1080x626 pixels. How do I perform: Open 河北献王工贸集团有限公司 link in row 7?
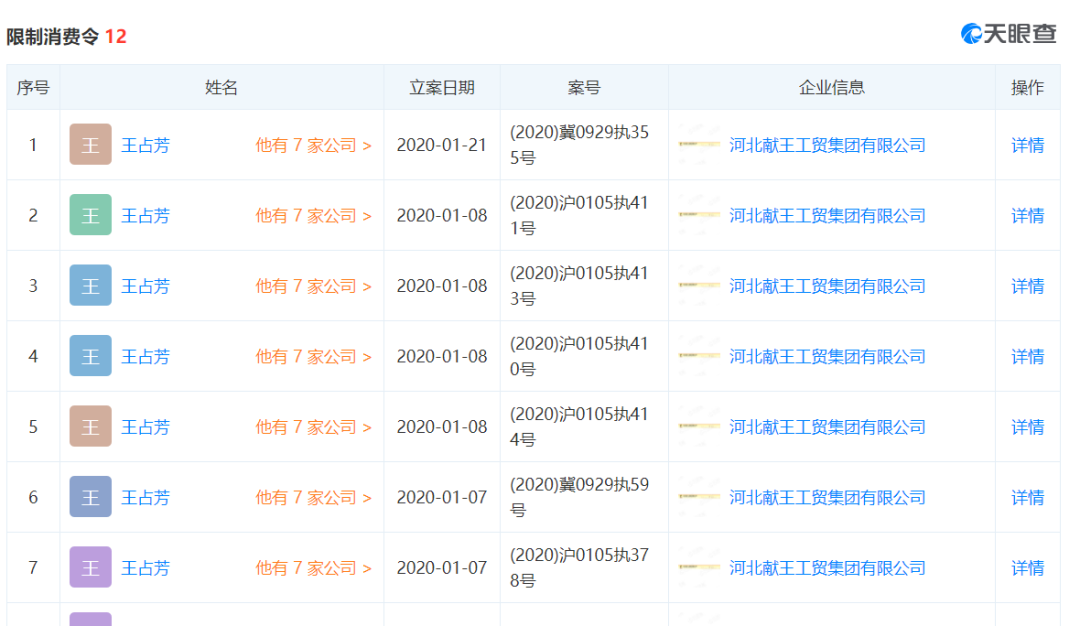827,568
